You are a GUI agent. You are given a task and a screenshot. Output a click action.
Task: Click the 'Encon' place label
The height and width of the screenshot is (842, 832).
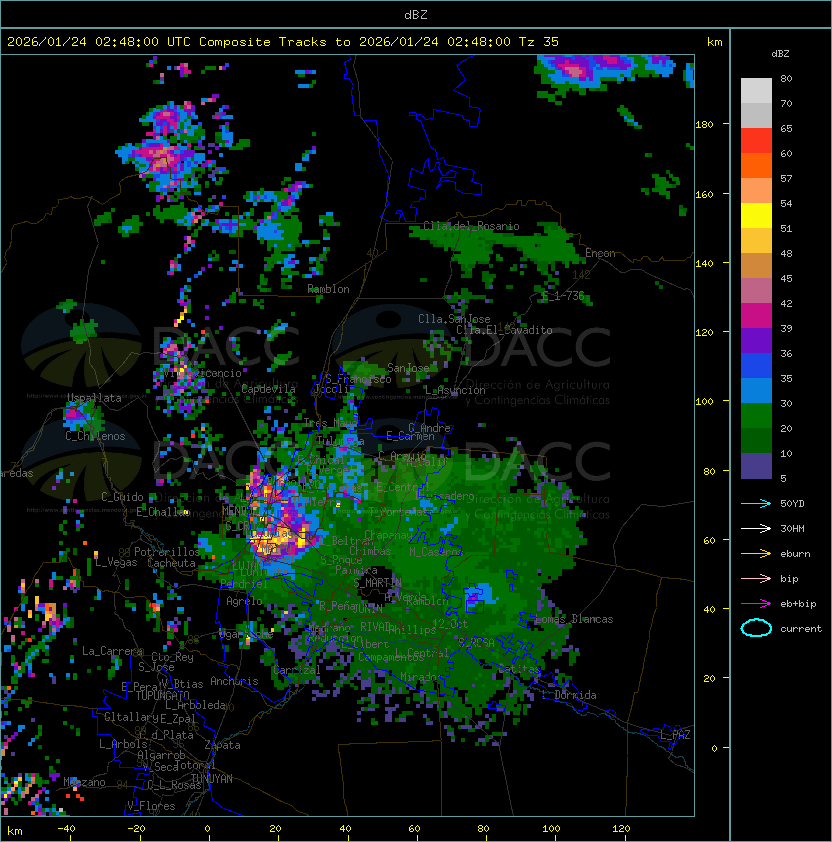click(600, 253)
